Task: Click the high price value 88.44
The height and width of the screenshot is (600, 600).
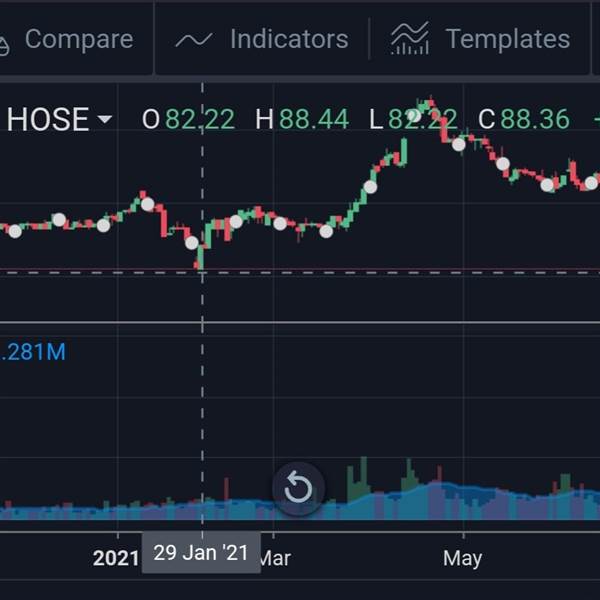Action: (314, 119)
